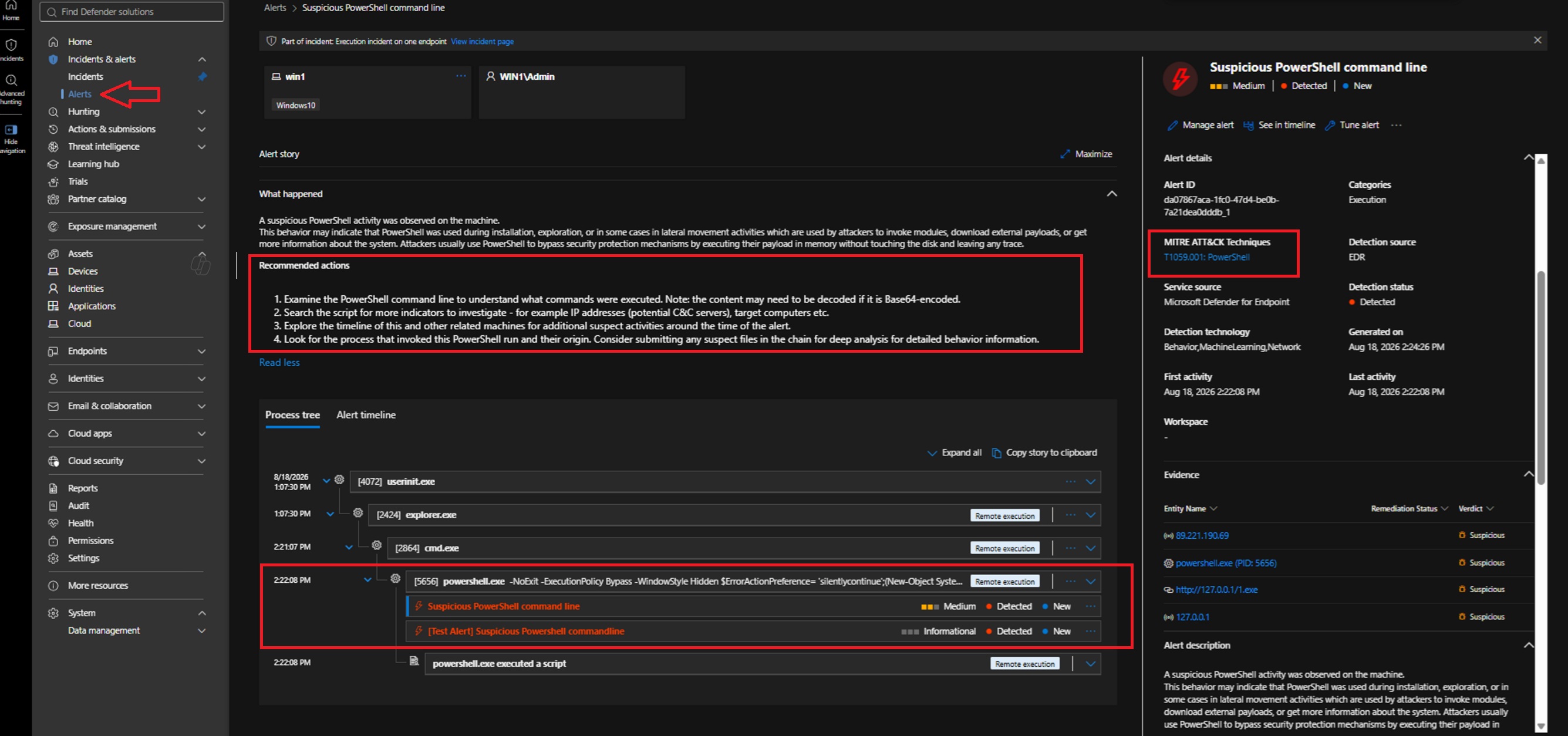1568x736 pixels.
Task: Open Devices under Assets
Action: pyautogui.click(x=83, y=272)
